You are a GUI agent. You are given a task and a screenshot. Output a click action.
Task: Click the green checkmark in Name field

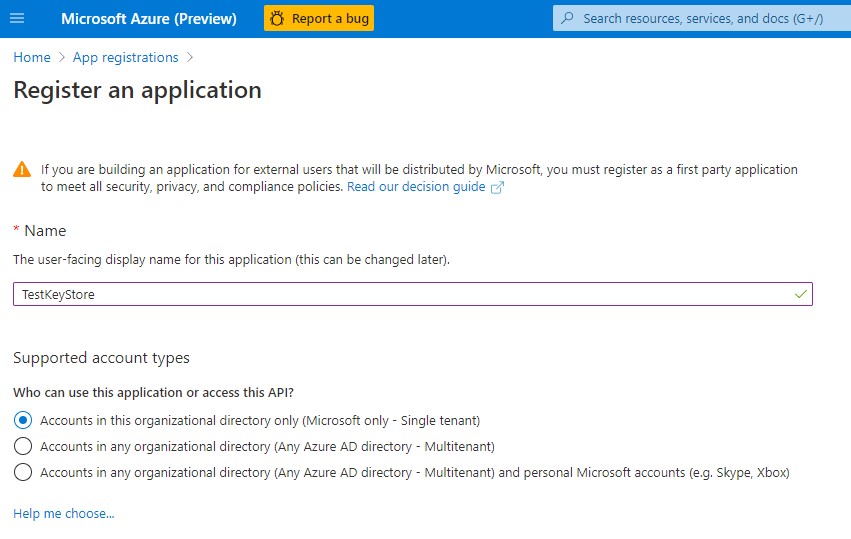tap(801, 294)
